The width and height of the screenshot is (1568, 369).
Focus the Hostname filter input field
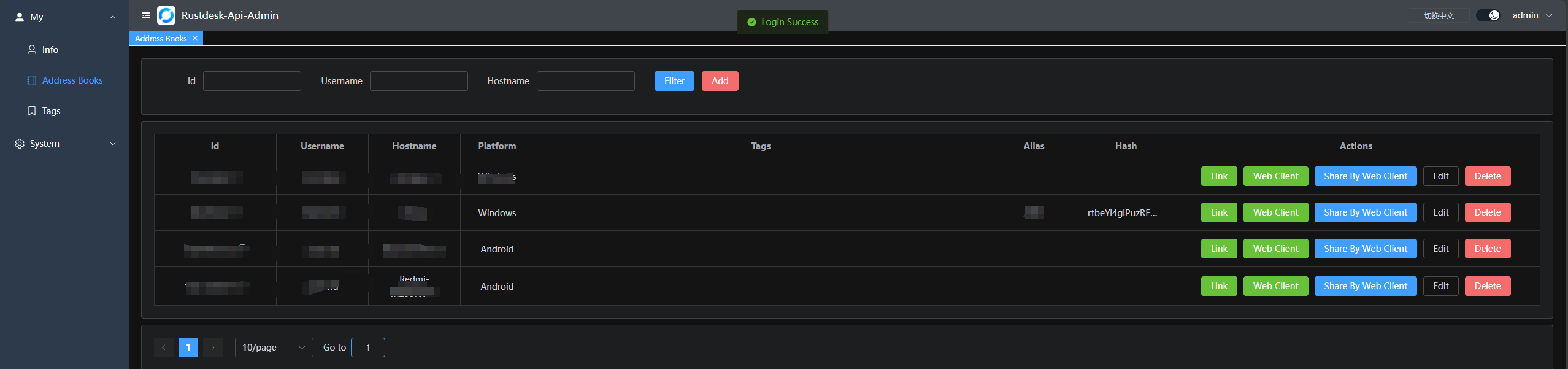point(585,81)
